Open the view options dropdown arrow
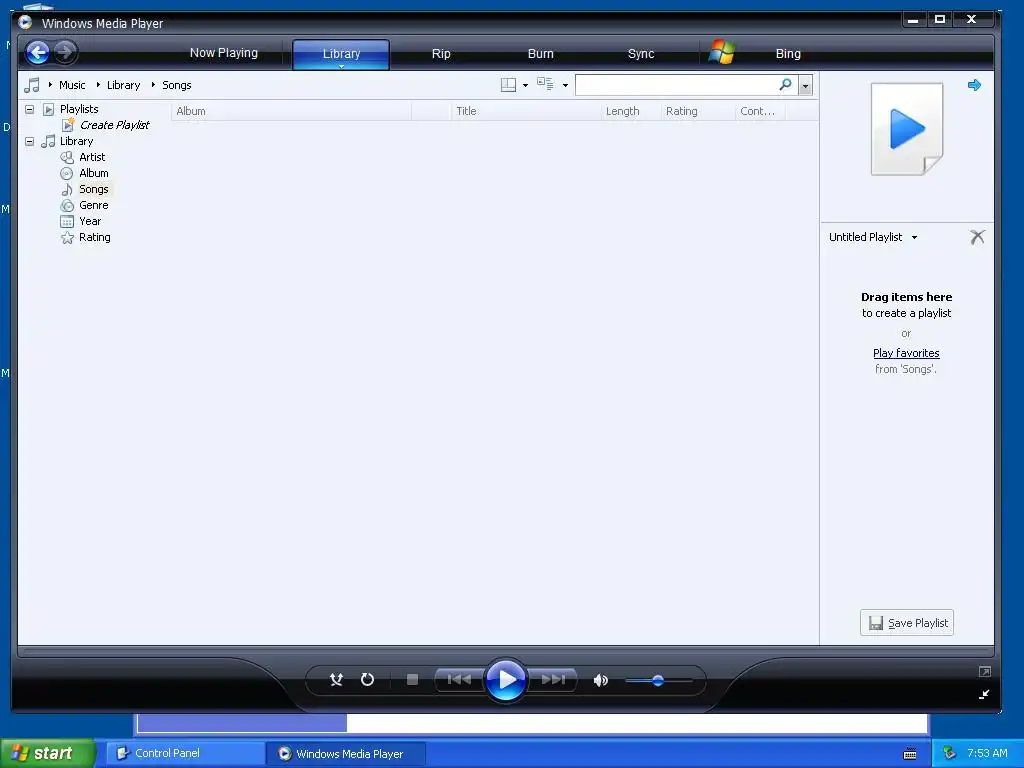This screenshot has width=1024, height=768. tap(565, 85)
